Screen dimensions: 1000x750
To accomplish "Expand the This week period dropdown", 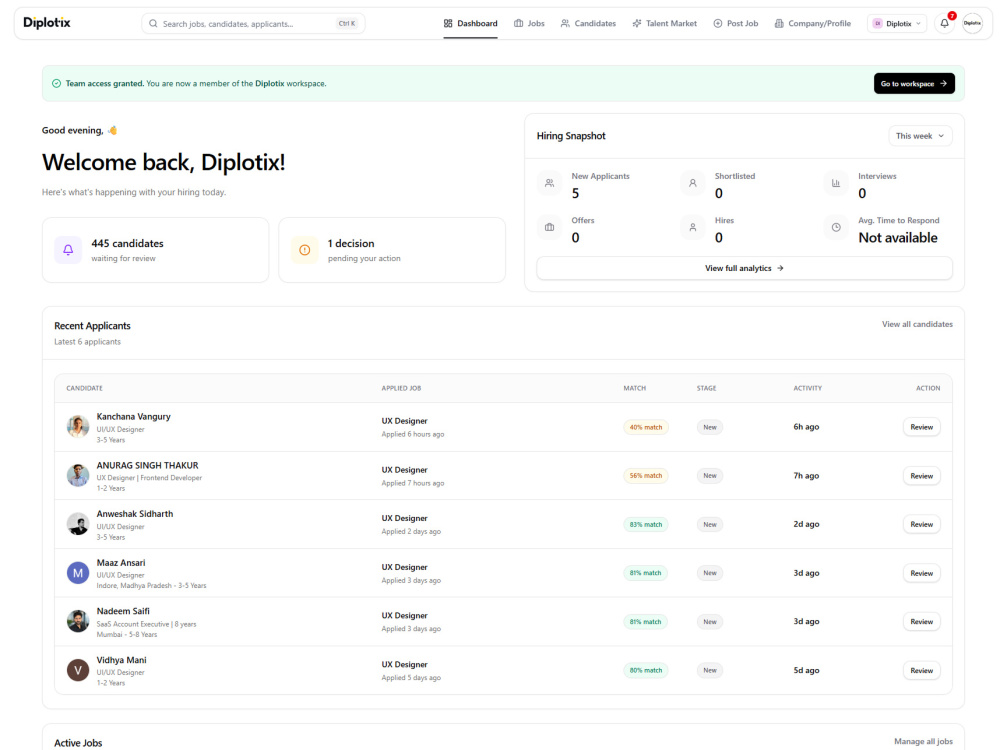I will [920, 136].
